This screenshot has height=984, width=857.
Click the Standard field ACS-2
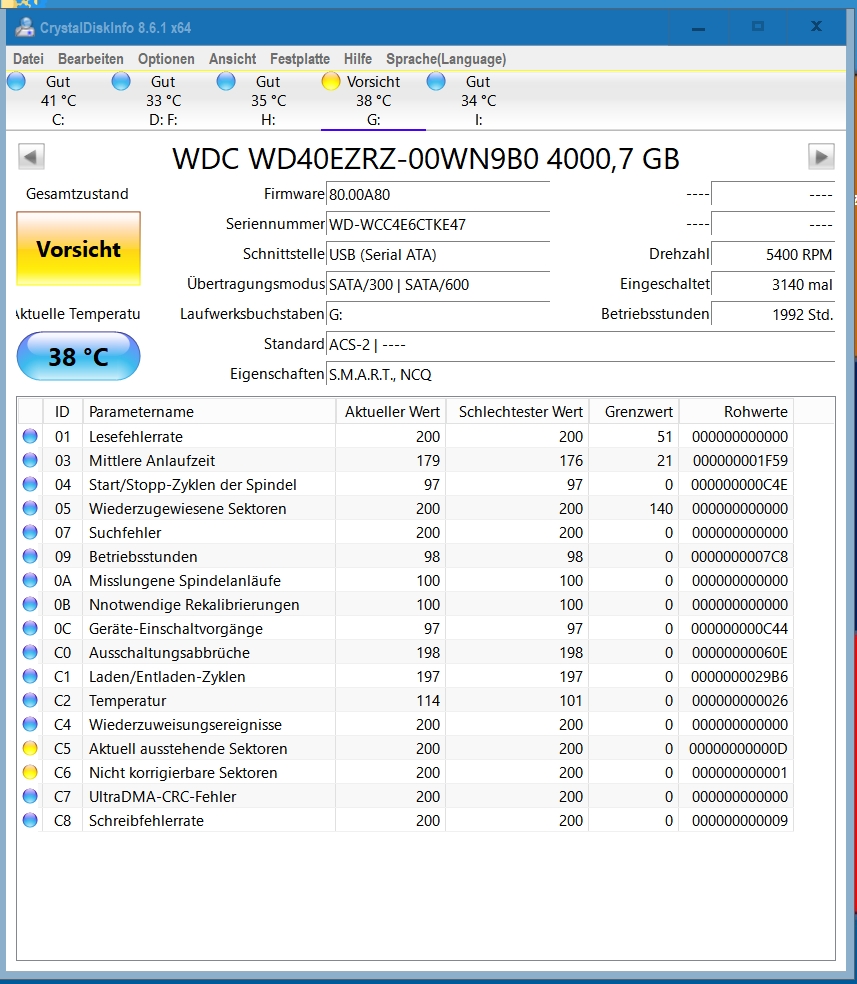click(580, 345)
